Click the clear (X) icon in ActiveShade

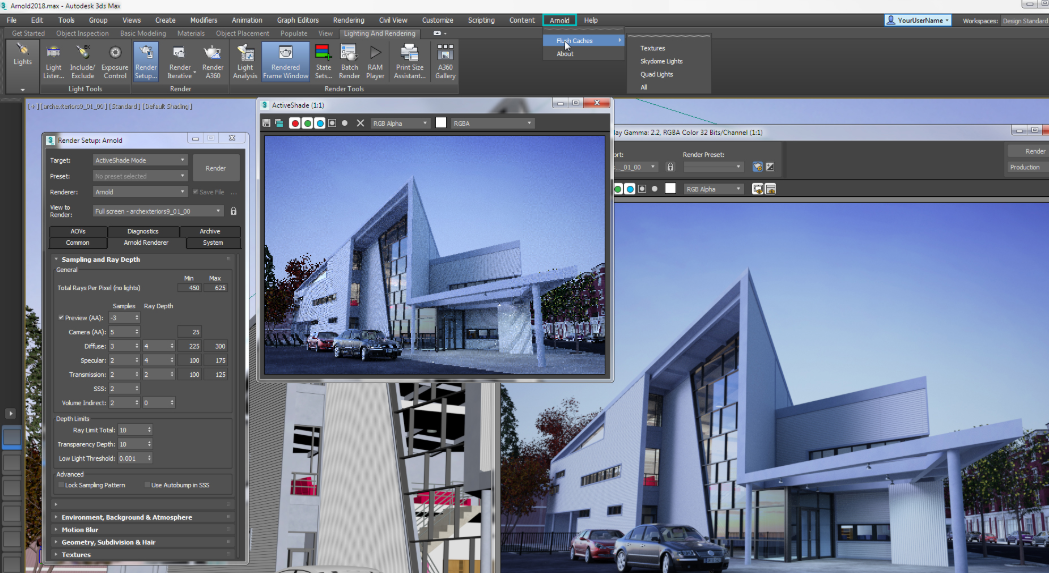(x=360, y=123)
